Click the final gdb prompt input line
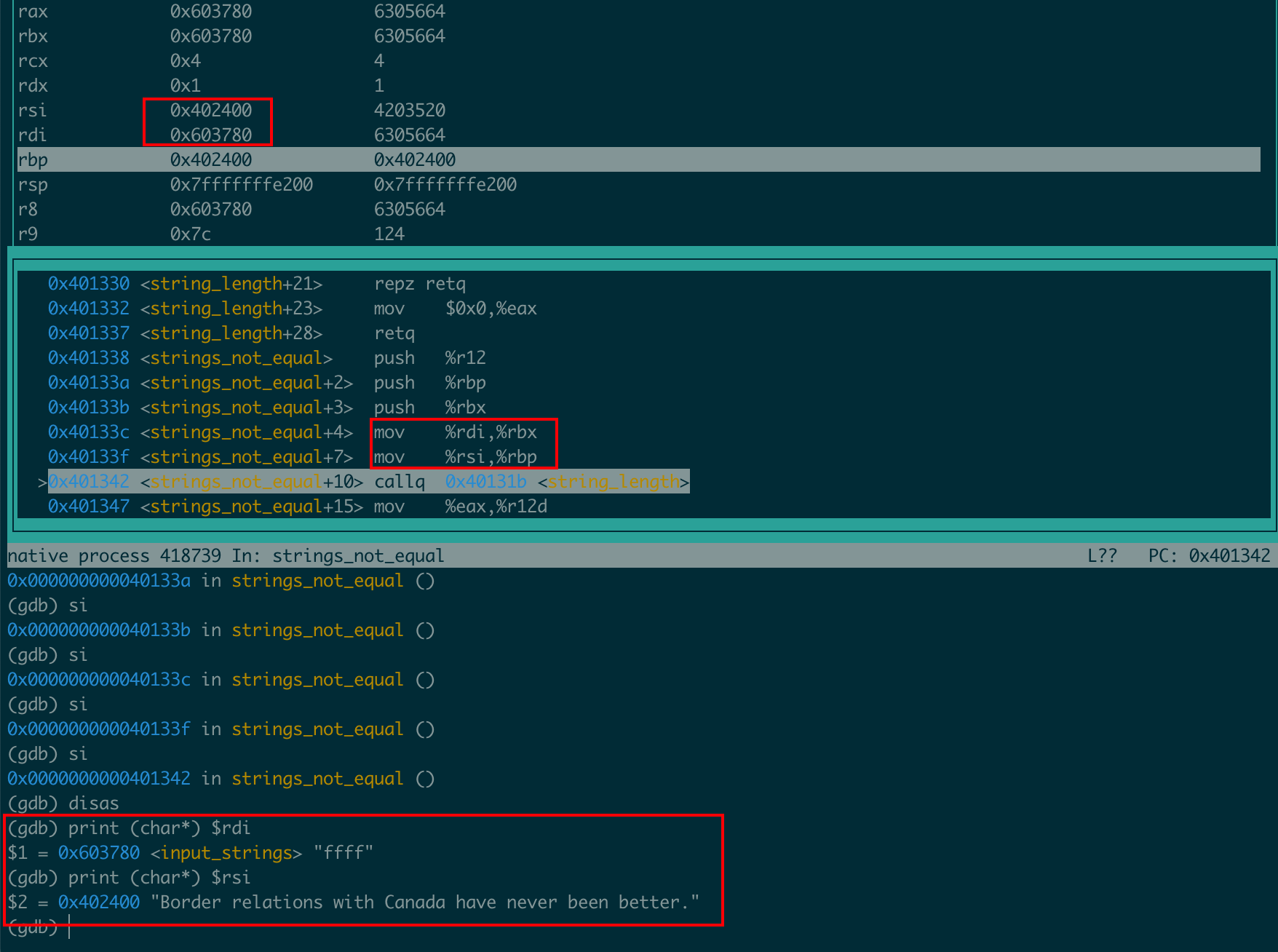Viewport: 1278px width, 952px height. pyautogui.click(x=39, y=929)
